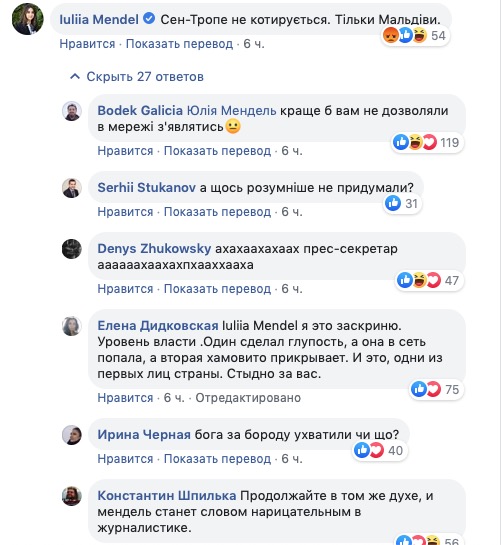501x545 pixels.
Task: Click the like reaction count 31 on Stukanov's reply
Action: click(402, 203)
